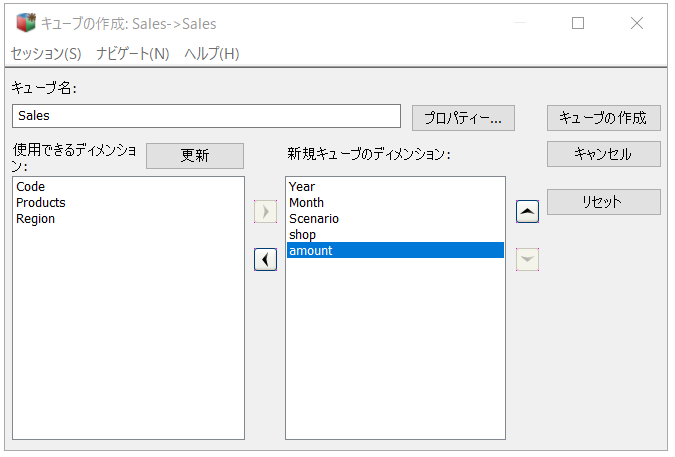Select the highlighted amount dimension row

click(x=395, y=250)
